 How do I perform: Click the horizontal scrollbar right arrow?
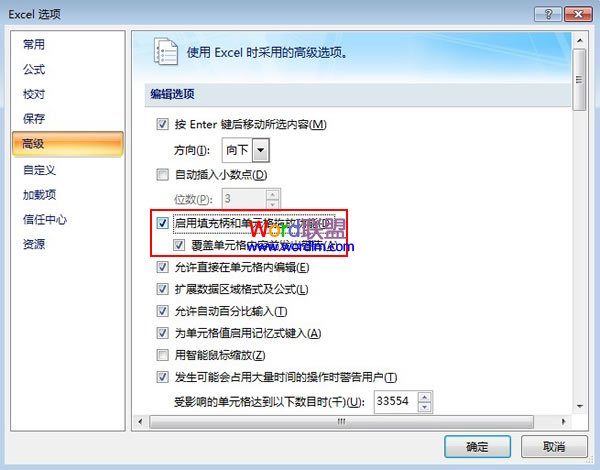(x=563, y=421)
